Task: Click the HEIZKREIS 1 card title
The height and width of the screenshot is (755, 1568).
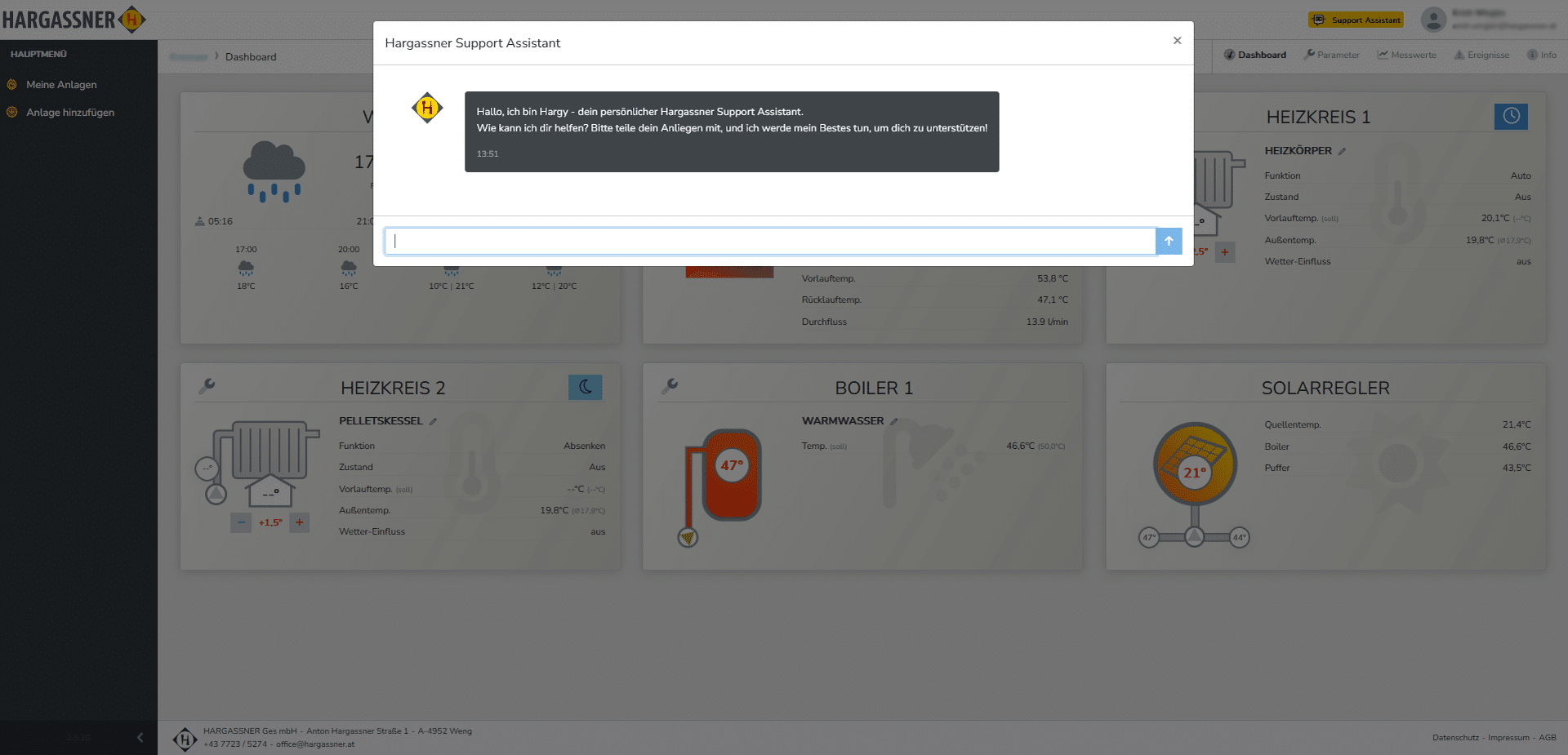Action: coord(1318,117)
